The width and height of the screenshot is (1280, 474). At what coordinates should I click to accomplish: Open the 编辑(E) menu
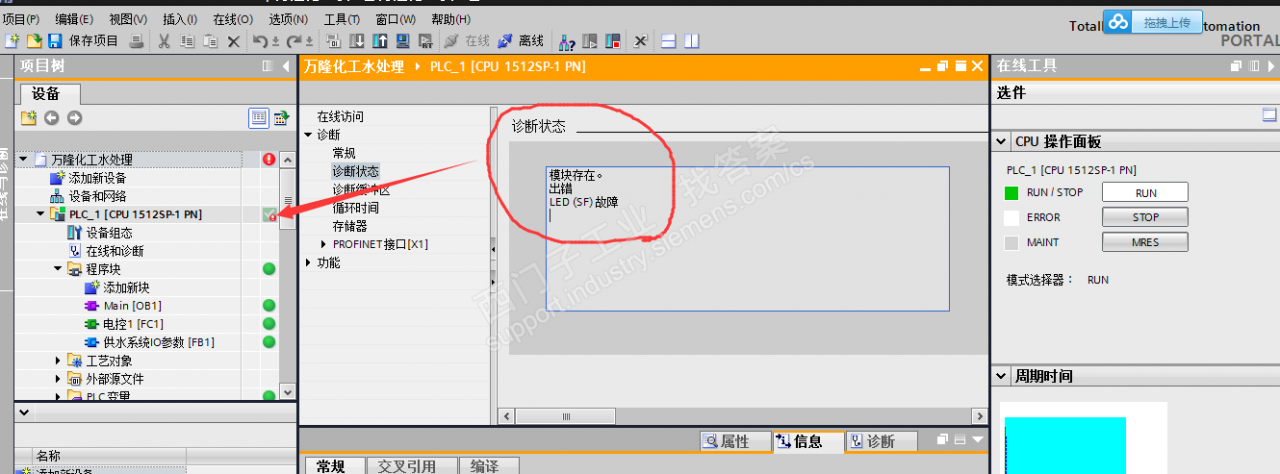(74, 19)
